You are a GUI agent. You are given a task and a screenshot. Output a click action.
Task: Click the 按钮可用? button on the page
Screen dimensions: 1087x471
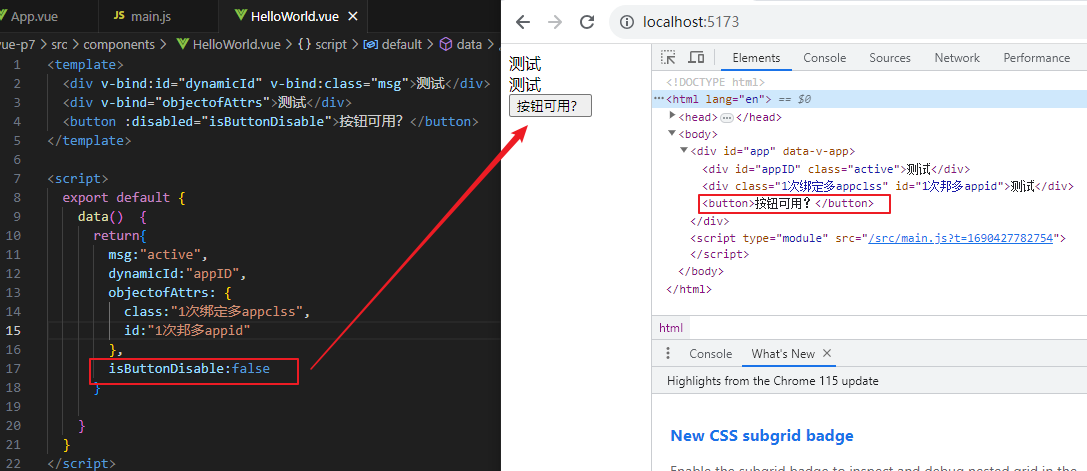coord(550,106)
